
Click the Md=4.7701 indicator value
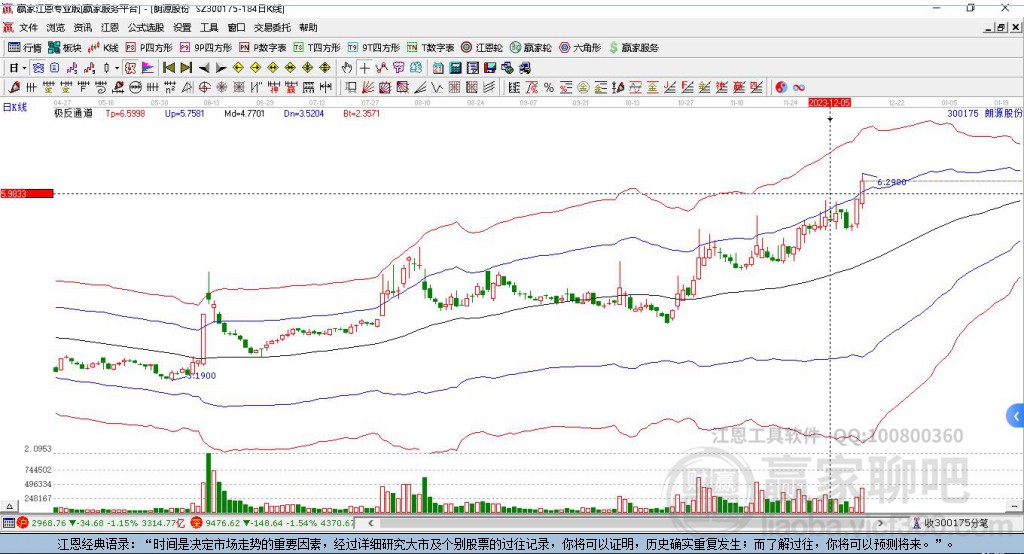pos(244,113)
